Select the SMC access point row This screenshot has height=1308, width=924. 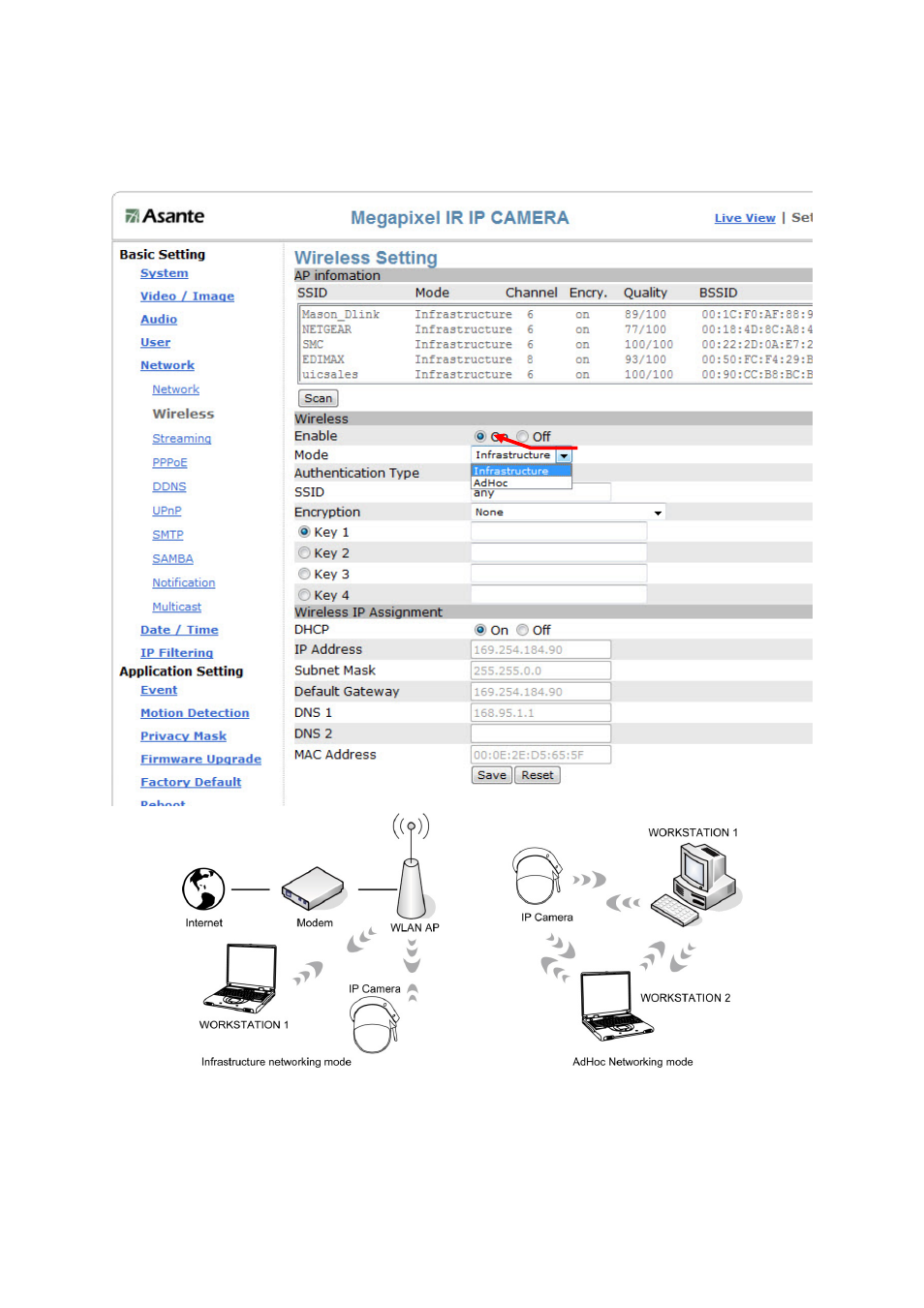557,345
